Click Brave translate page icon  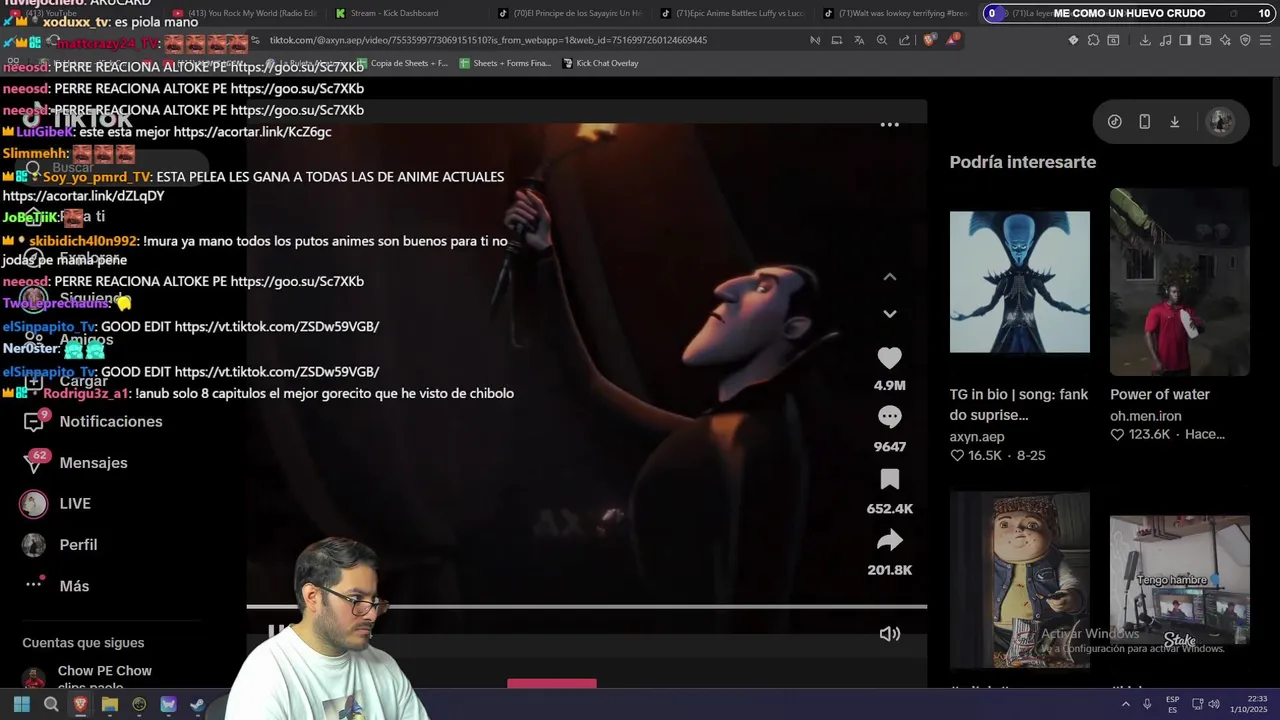(859, 40)
